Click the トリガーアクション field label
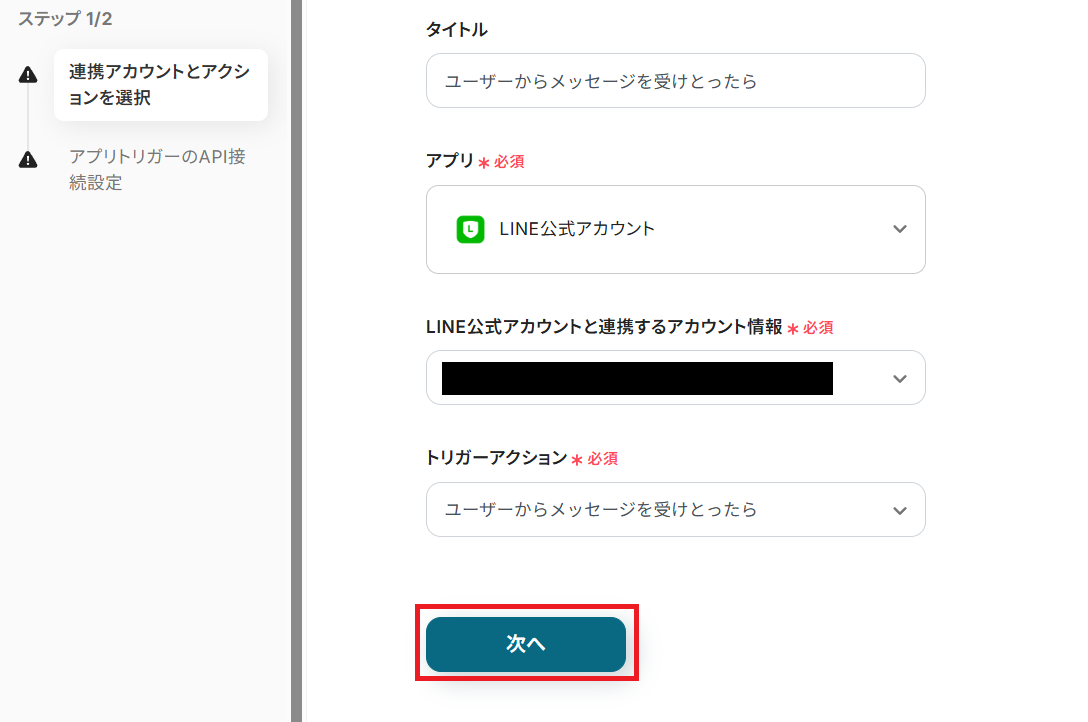 (x=496, y=457)
